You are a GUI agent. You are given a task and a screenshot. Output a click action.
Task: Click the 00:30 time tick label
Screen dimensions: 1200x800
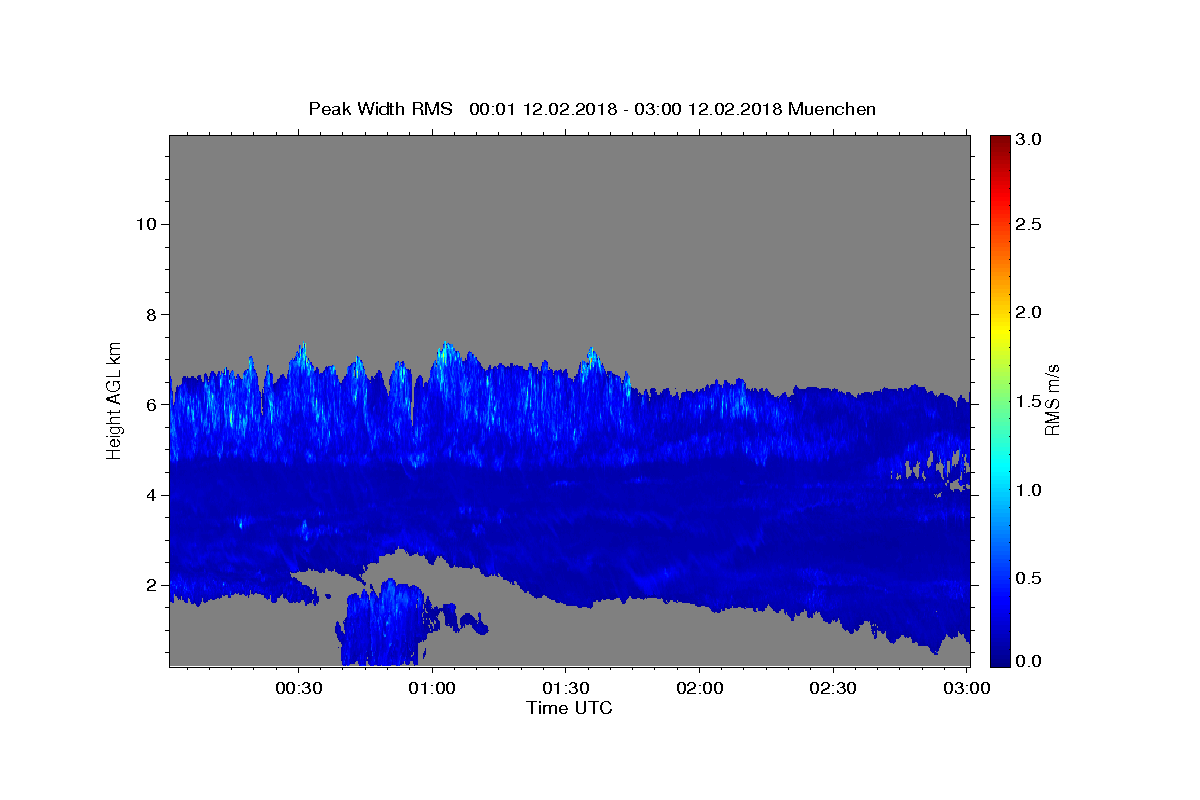298,689
